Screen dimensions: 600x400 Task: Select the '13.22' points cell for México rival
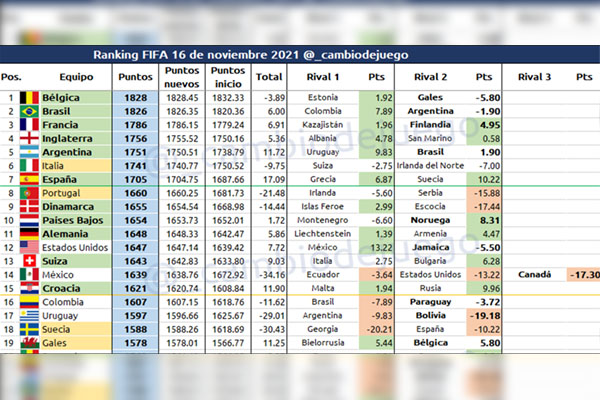pyautogui.click(x=377, y=248)
